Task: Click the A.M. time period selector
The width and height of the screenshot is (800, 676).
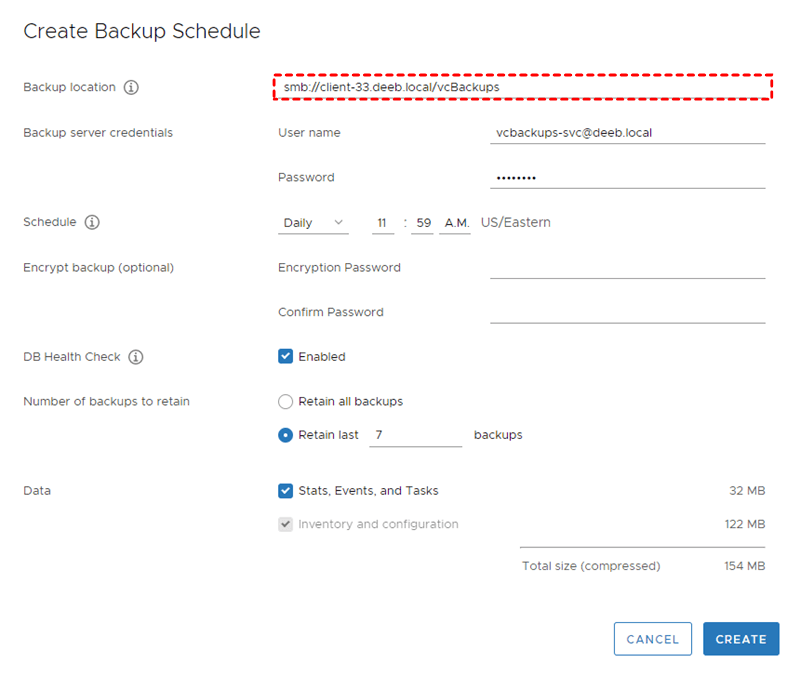Action: [455, 223]
